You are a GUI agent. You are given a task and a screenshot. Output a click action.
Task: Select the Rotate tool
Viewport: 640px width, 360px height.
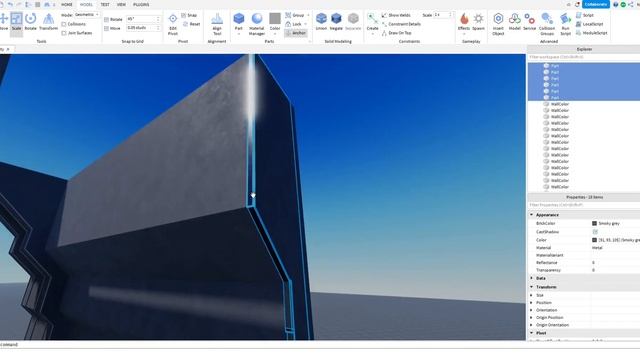(31, 22)
